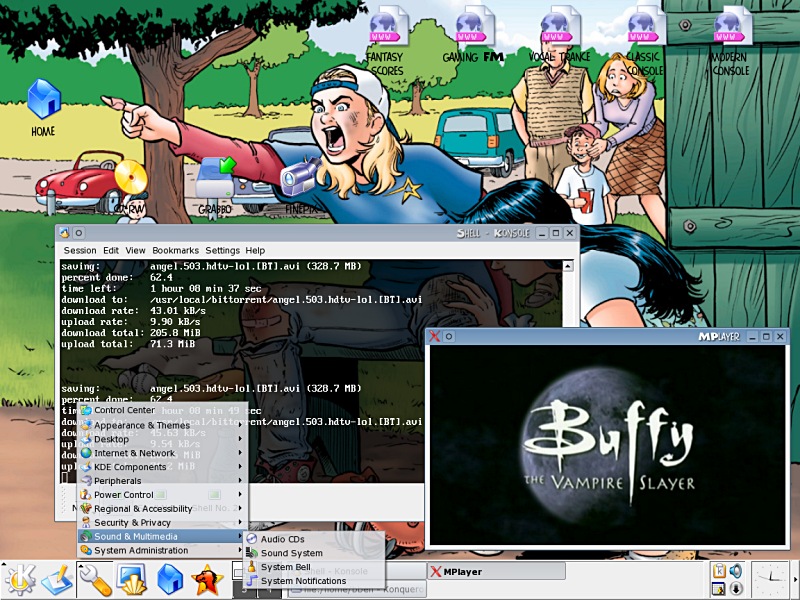Open the Help menu in Konsole
The height and width of the screenshot is (600, 800).
click(x=255, y=251)
